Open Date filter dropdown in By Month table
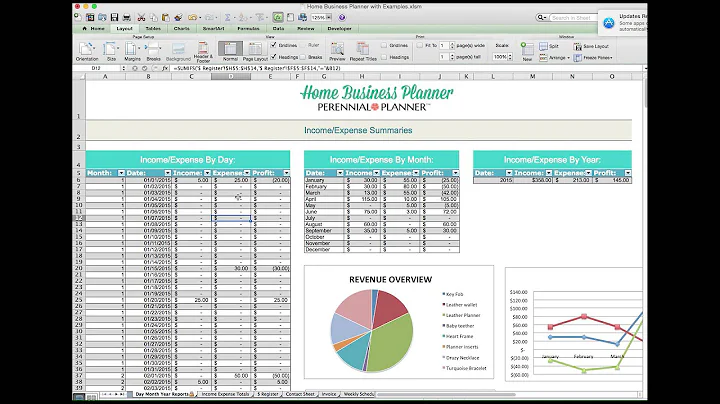The image size is (720, 404). tap(340, 173)
